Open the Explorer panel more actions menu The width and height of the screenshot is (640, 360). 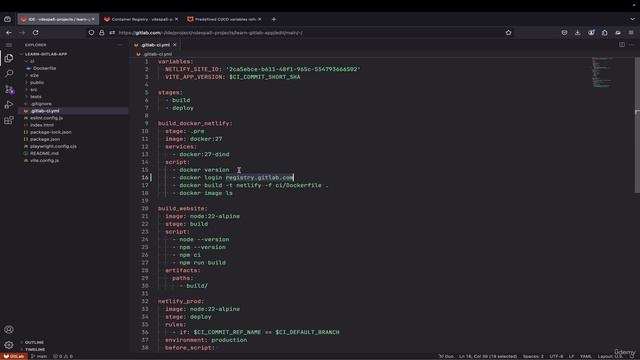coord(120,45)
